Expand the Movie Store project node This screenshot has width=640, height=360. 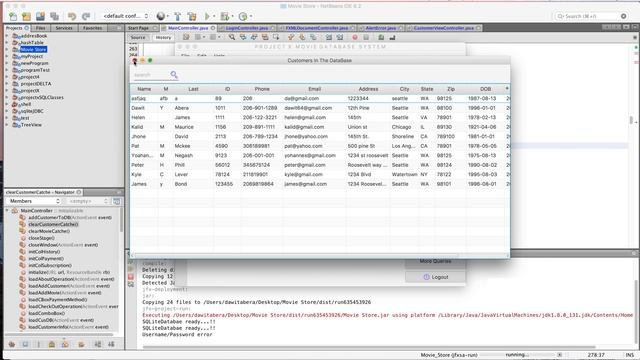pos(7,49)
